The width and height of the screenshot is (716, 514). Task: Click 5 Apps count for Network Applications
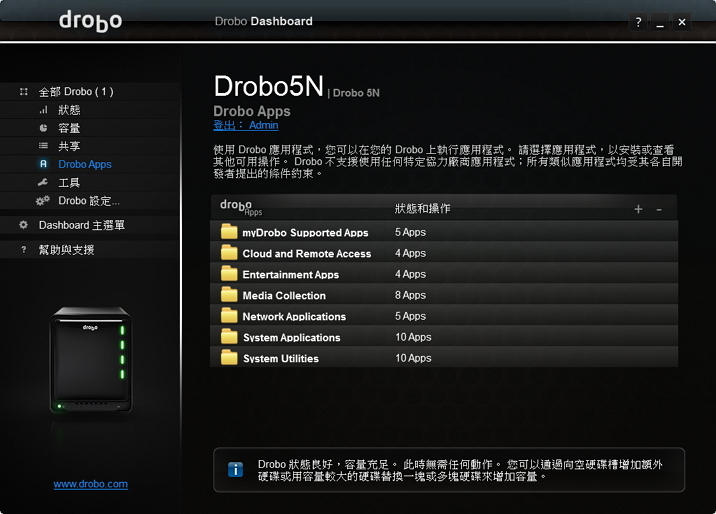pyautogui.click(x=410, y=316)
